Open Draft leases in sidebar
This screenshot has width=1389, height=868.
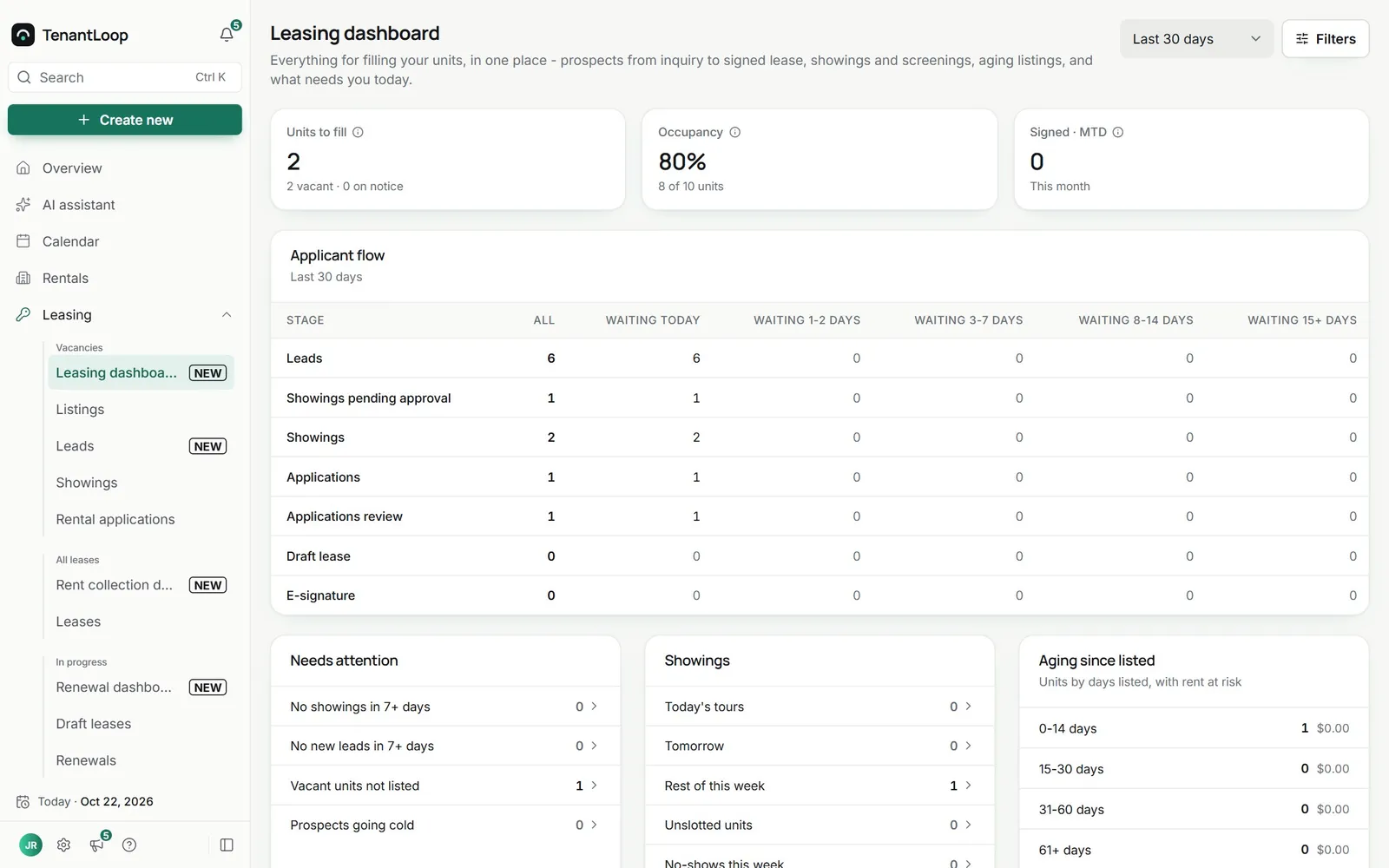click(142, 724)
